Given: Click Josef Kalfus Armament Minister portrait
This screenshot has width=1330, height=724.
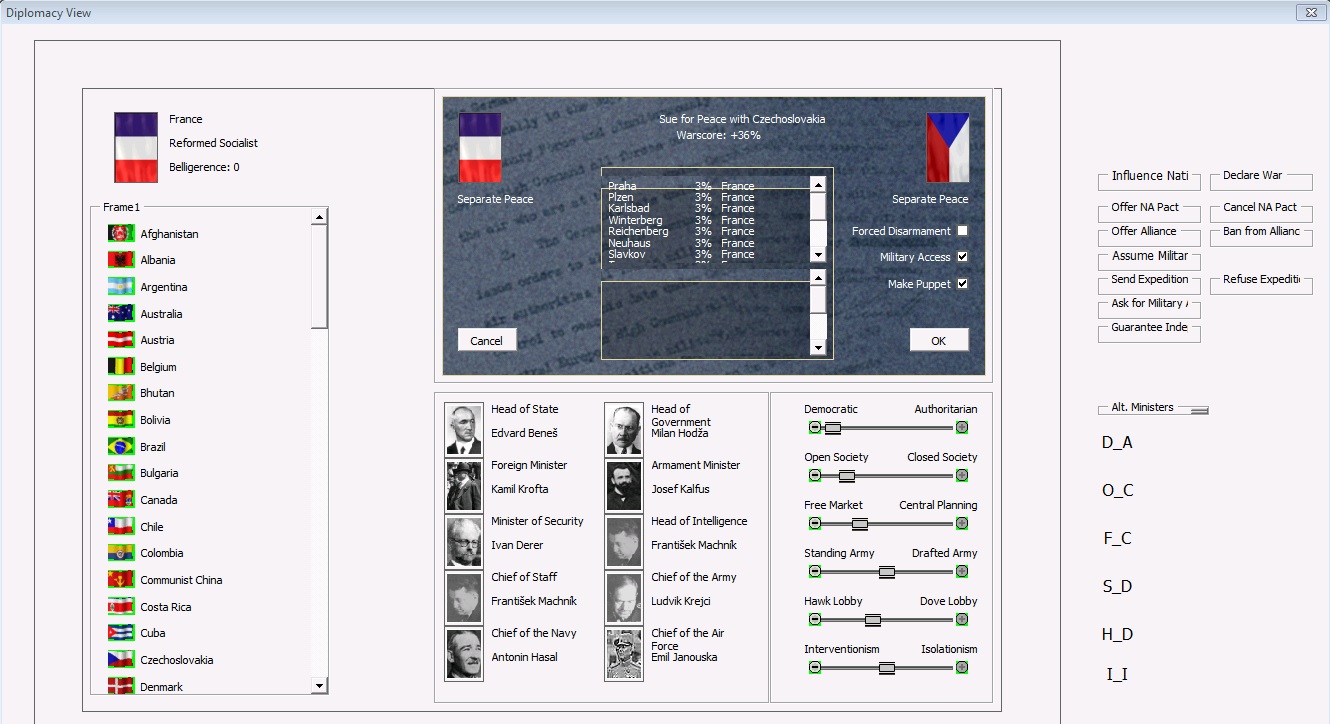Looking at the screenshot, I should (624, 486).
